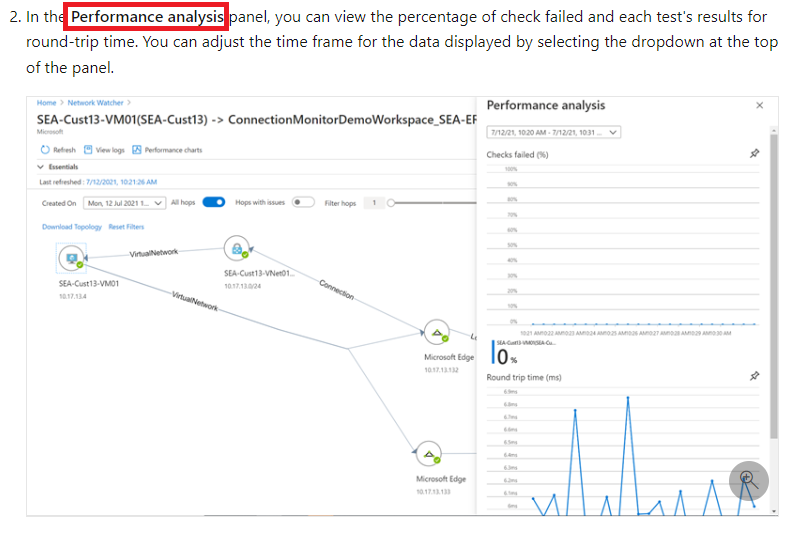This screenshot has width=796, height=533.
Task: Click the scrollbar down arrow in the panel
Action: pos(774,511)
